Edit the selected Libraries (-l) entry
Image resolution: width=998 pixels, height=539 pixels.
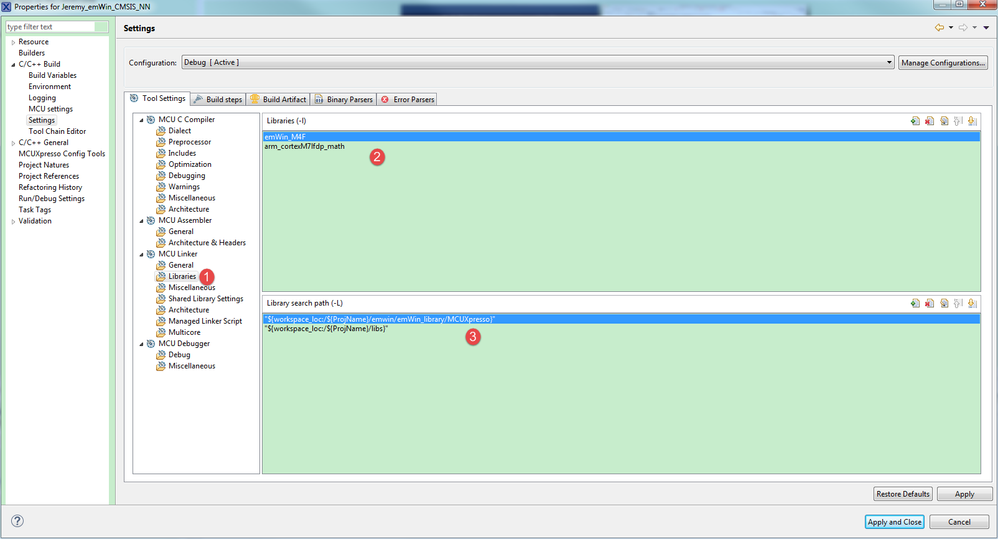click(945, 121)
